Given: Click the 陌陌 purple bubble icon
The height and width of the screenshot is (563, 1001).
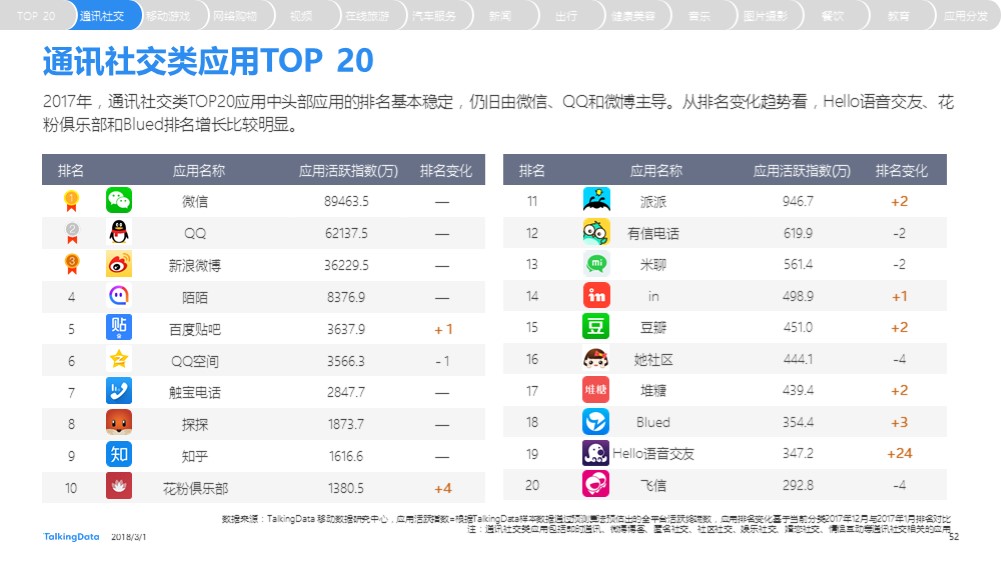Looking at the screenshot, I should (119, 296).
